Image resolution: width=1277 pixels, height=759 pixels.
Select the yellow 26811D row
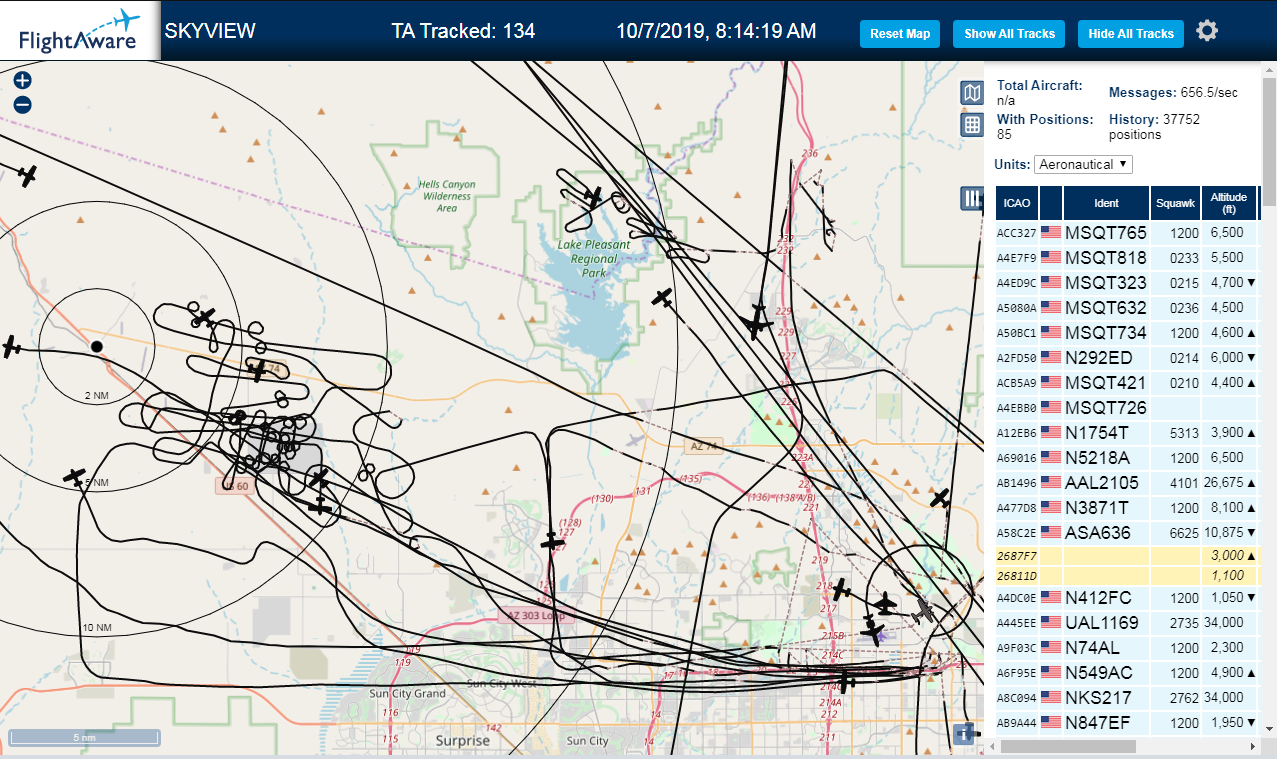1126,576
